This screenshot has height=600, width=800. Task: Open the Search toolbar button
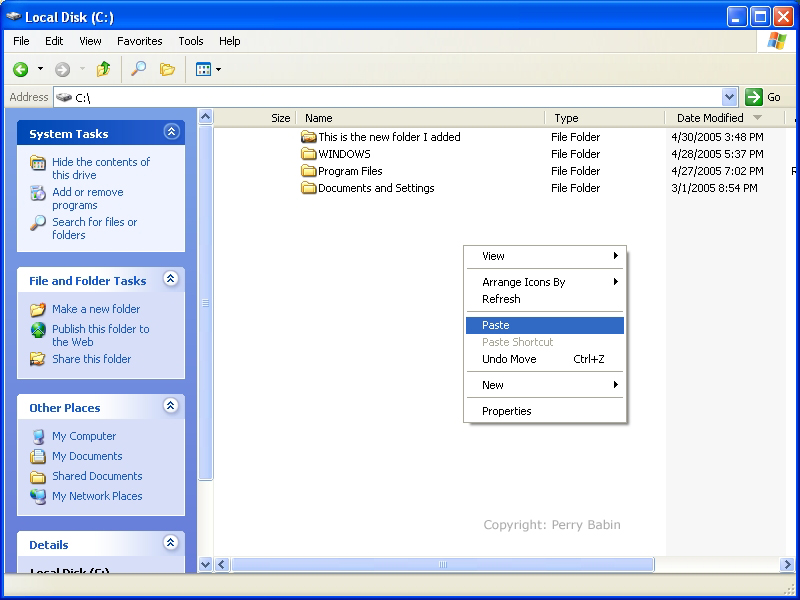138,69
